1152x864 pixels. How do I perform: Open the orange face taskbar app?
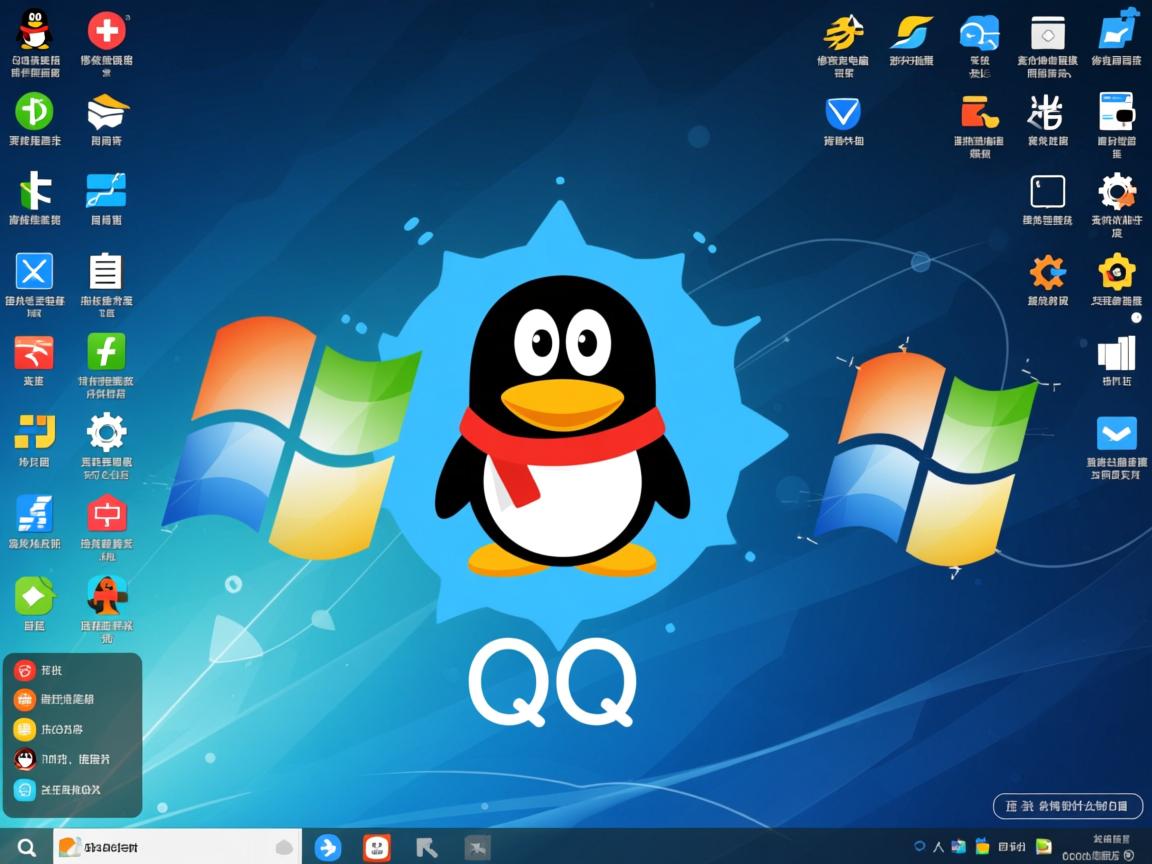click(377, 847)
